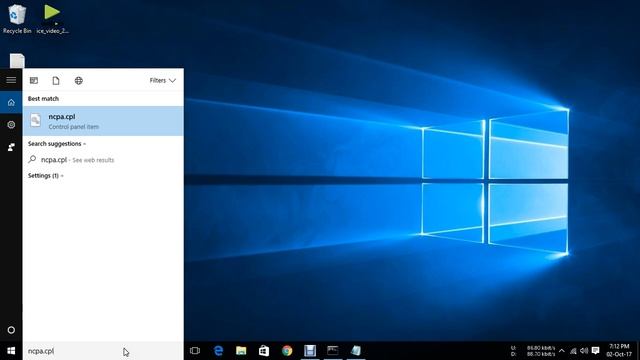Switch to the Command Prompt taskbar window
The height and width of the screenshot is (360, 640).
[x=333, y=351]
